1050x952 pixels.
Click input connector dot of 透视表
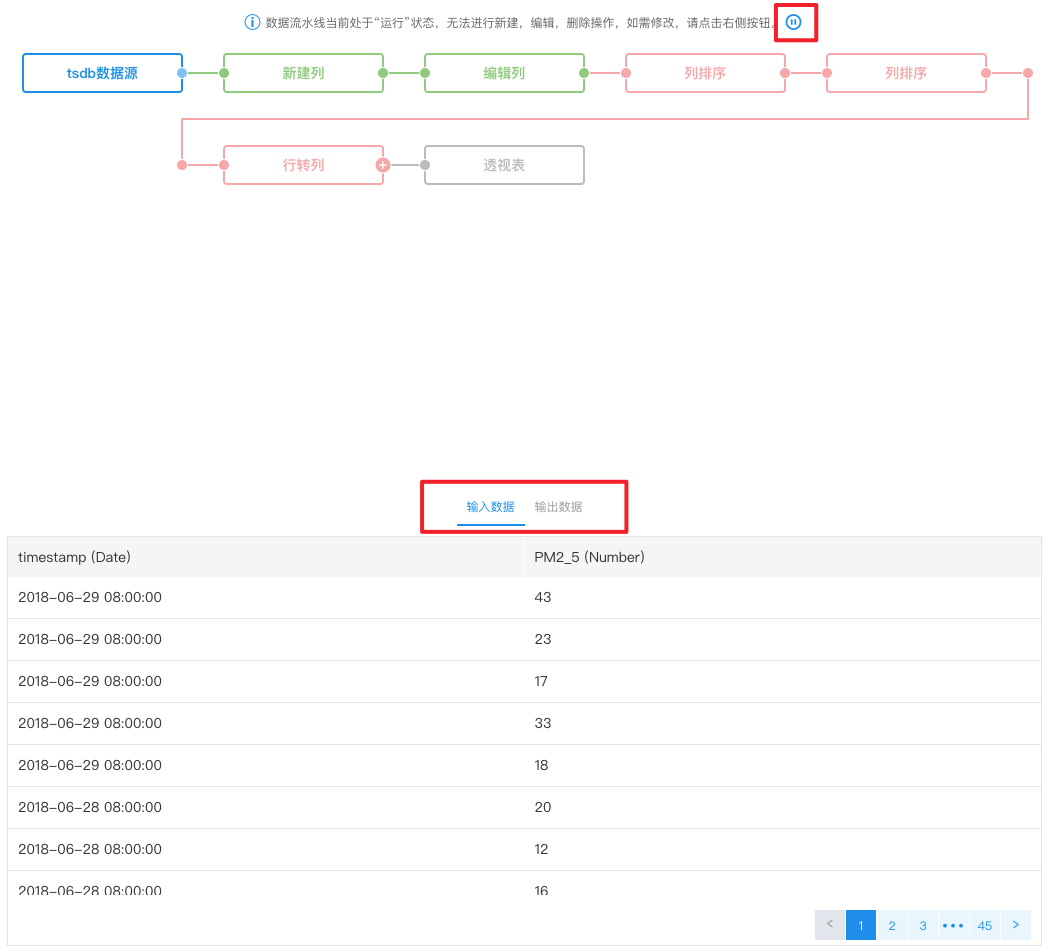(425, 165)
